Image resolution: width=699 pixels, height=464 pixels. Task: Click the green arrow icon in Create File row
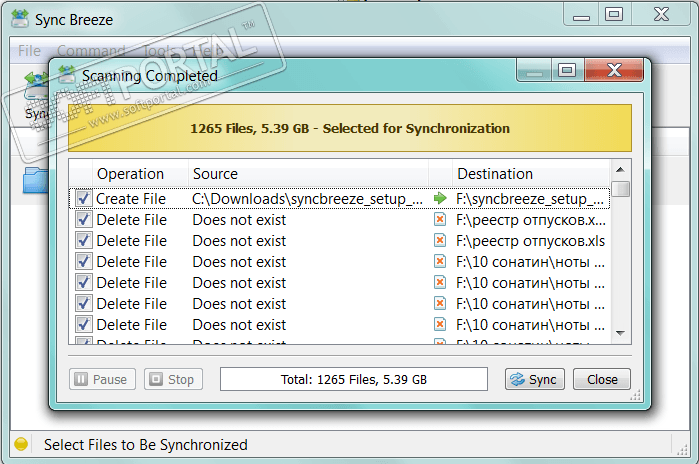(x=440, y=199)
